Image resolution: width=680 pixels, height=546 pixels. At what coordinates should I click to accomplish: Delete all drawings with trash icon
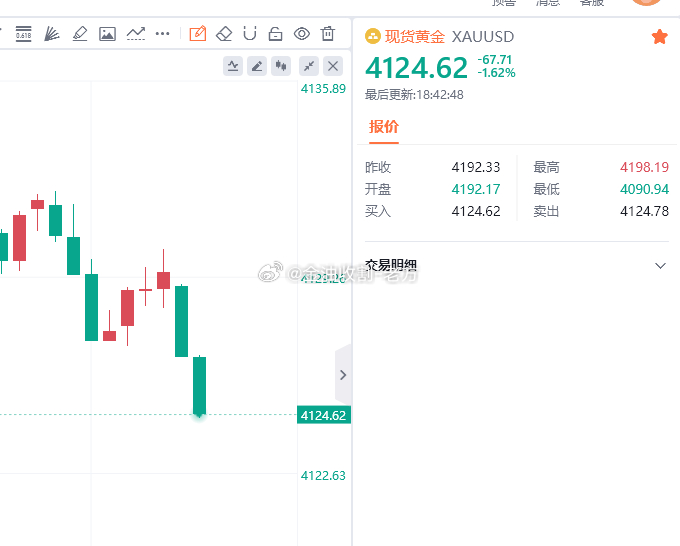[x=328, y=33]
